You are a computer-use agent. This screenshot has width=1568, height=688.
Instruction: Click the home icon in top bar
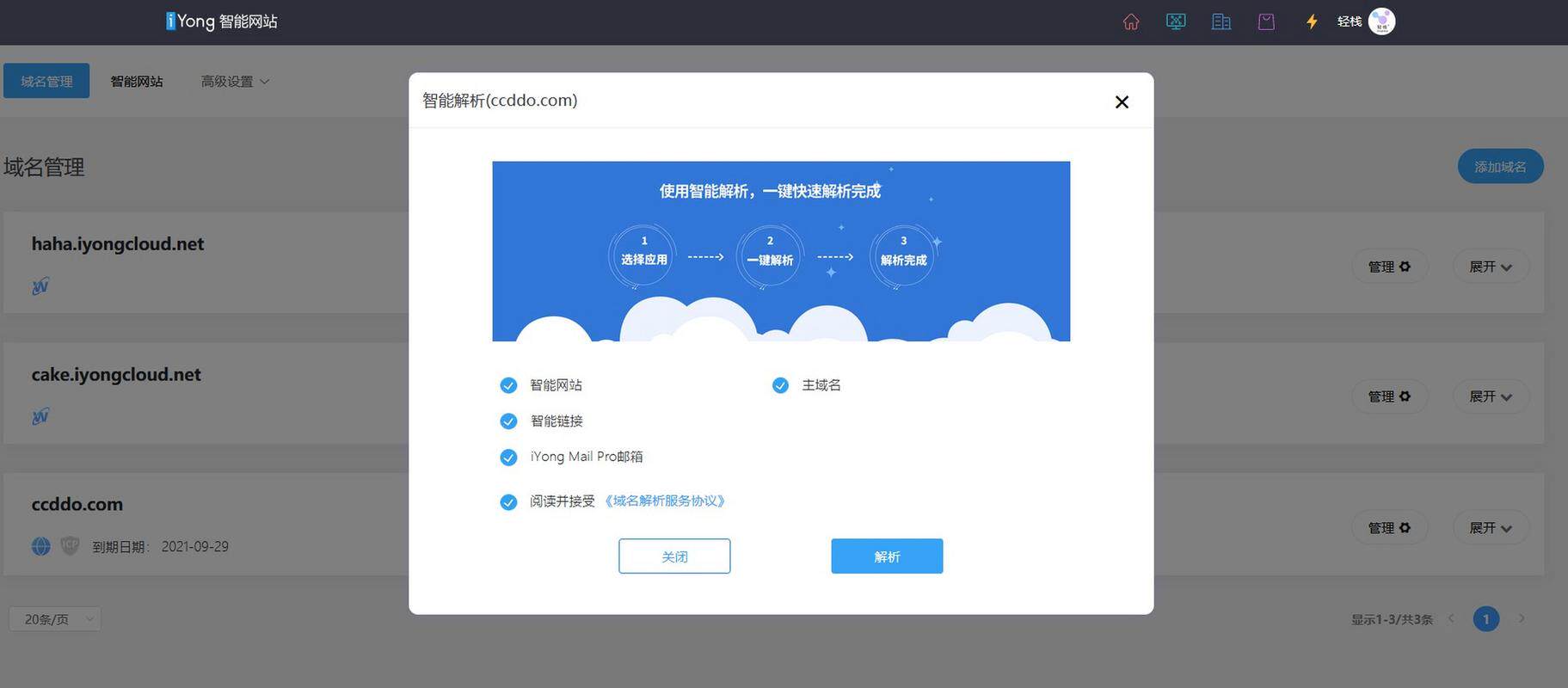tap(1131, 21)
